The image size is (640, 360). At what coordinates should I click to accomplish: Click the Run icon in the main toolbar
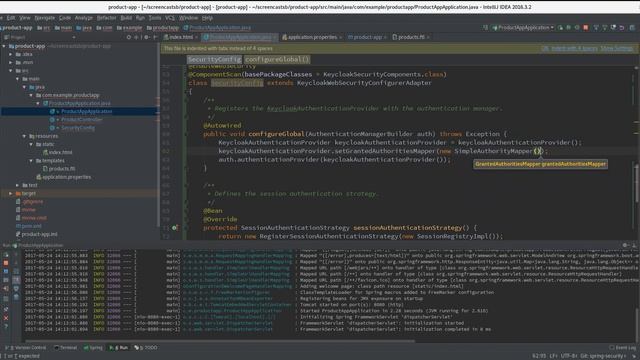pos(560,28)
